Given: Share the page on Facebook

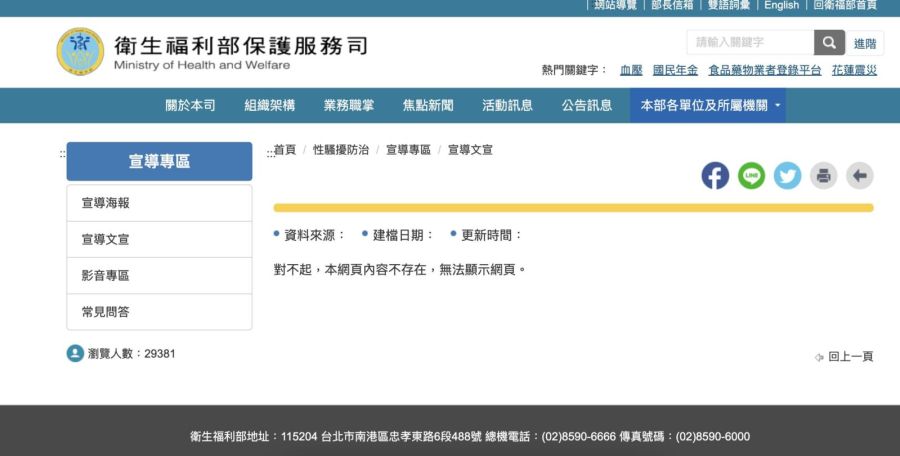Looking at the screenshot, I should 715,176.
